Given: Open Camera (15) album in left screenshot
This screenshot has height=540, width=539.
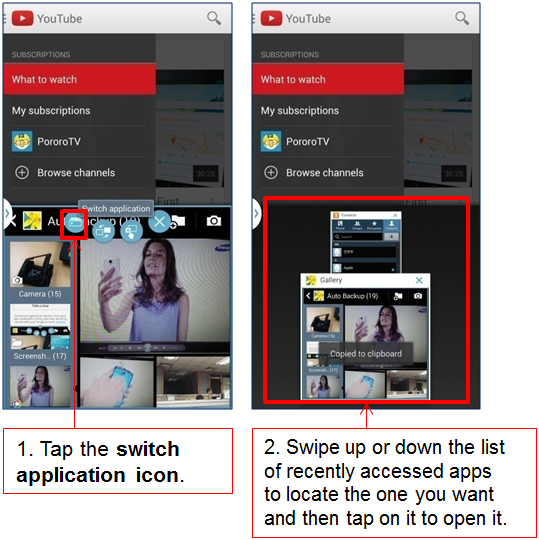Looking at the screenshot, I should pos(40,270).
